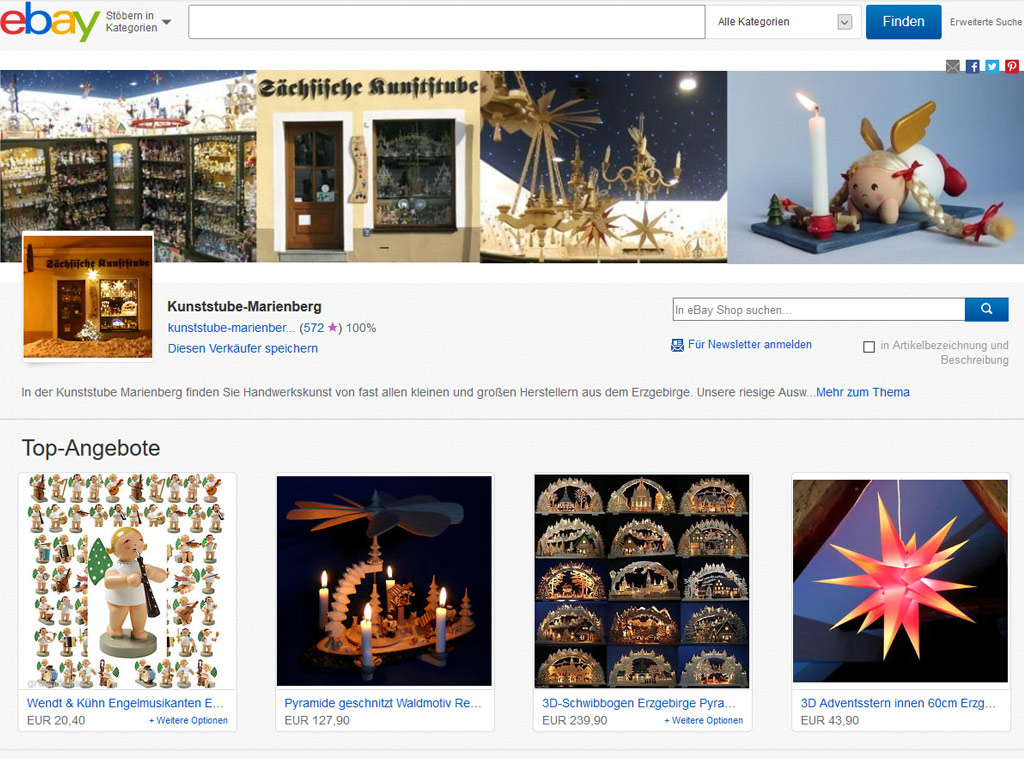Click the shop search magnifier button
This screenshot has height=759, width=1024.
pyautogui.click(x=986, y=309)
